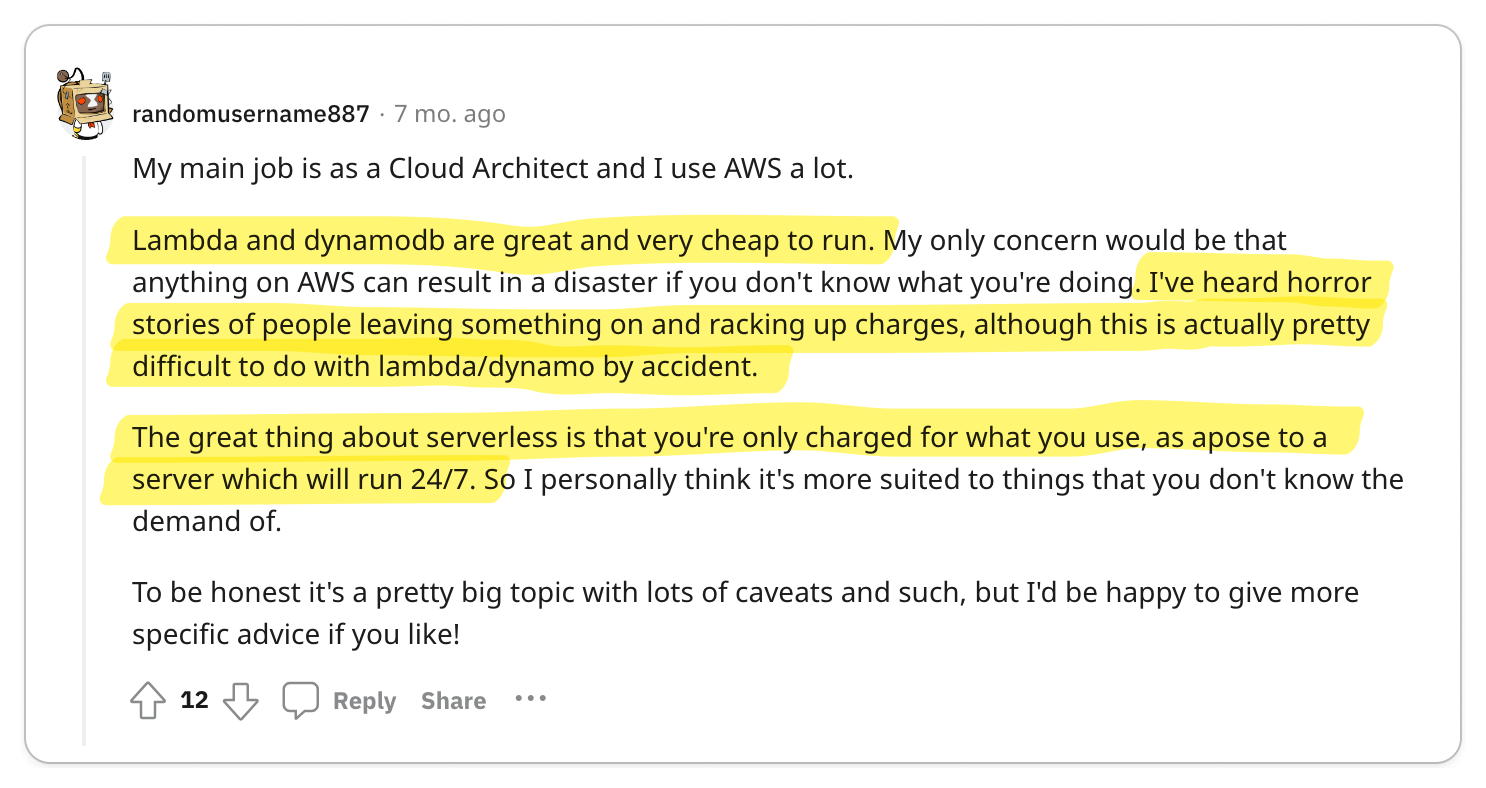This screenshot has width=1486, height=788.
Task: Collapse the thread using the vertical line
Action: (x=85, y=450)
